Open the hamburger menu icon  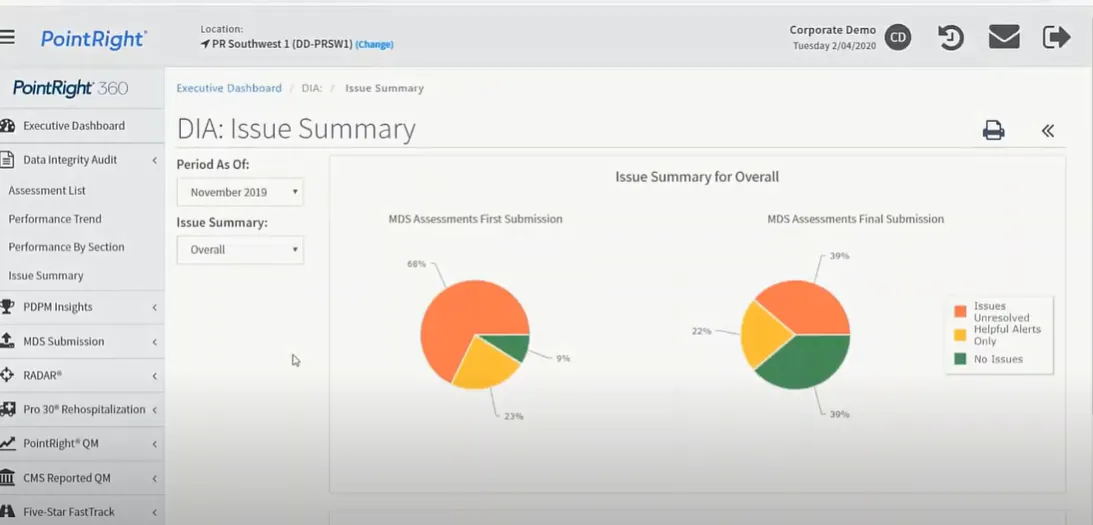[x=7, y=37]
